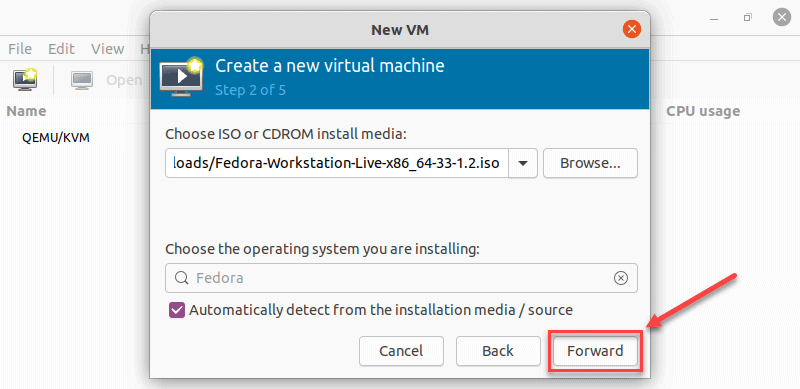Click the wizard monitor icon in dialog header
Screen dimensions: 800x389
[x=181, y=77]
